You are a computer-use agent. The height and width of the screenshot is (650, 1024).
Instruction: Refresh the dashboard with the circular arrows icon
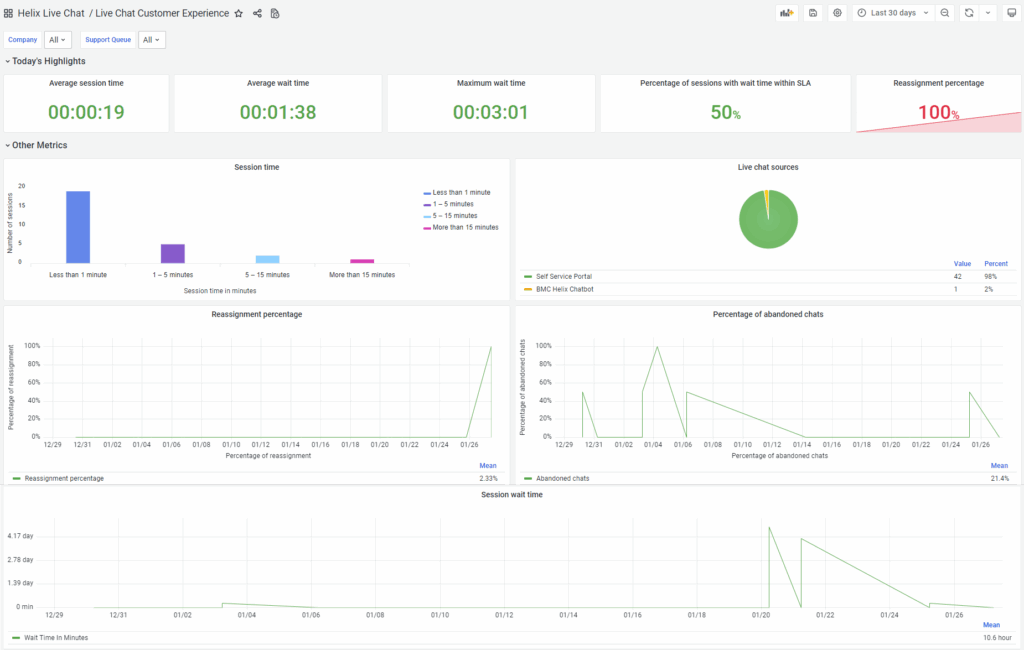(968, 13)
